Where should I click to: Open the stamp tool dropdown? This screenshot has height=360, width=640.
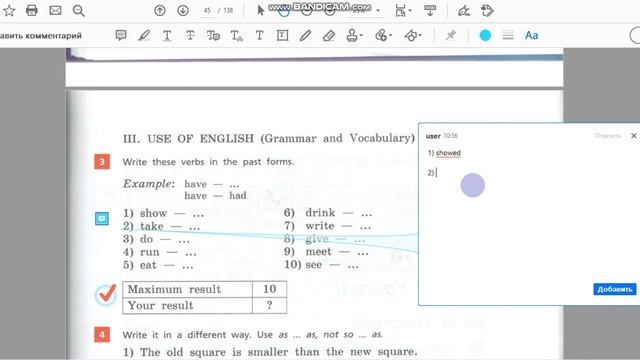(354, 36)
